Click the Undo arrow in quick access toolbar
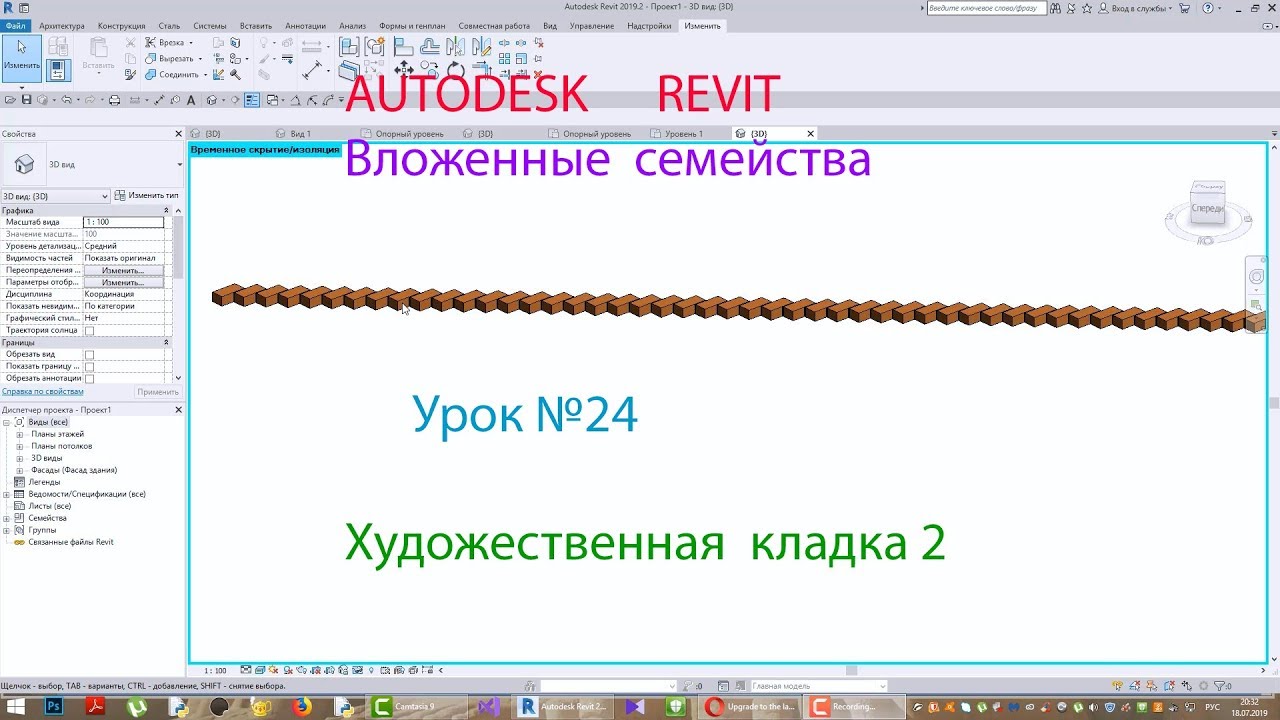The image size is (1280, 720). [66, 100]
